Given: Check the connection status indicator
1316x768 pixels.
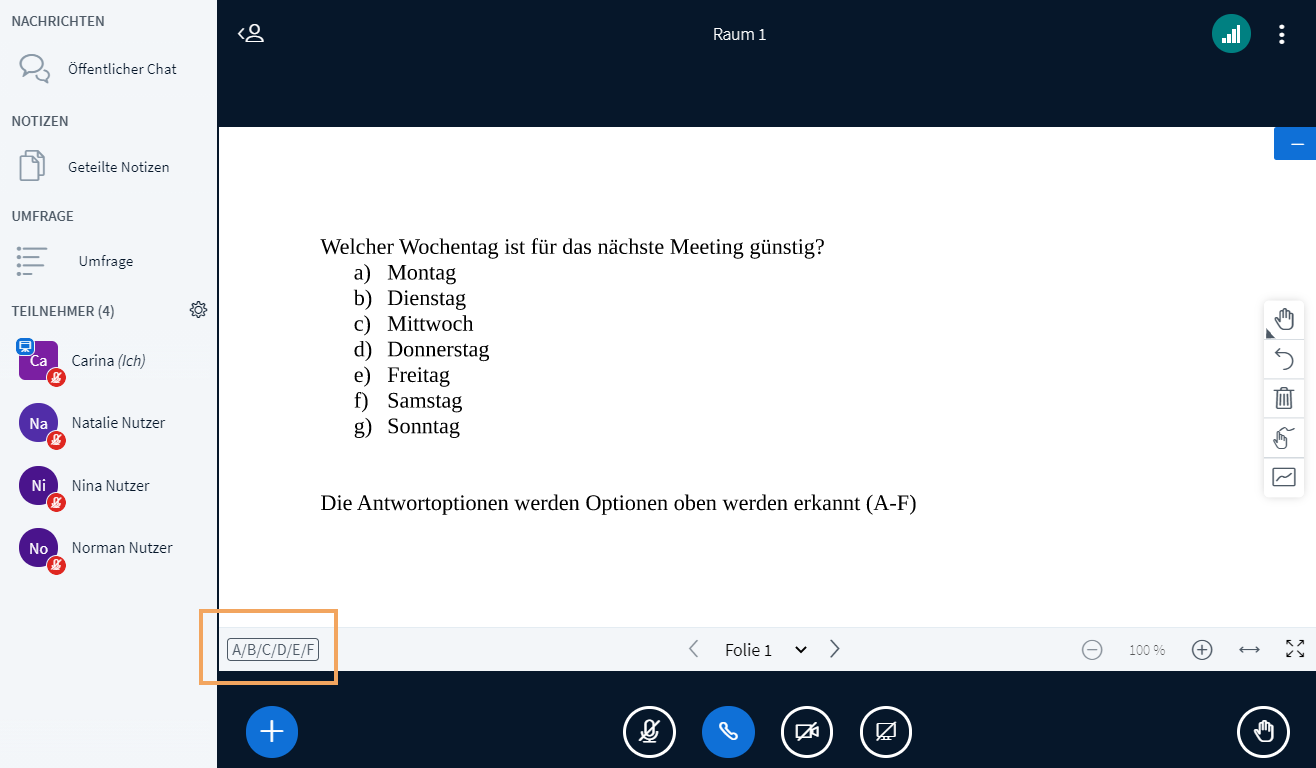Looking at the screenshot, I should coord(1231,33).
